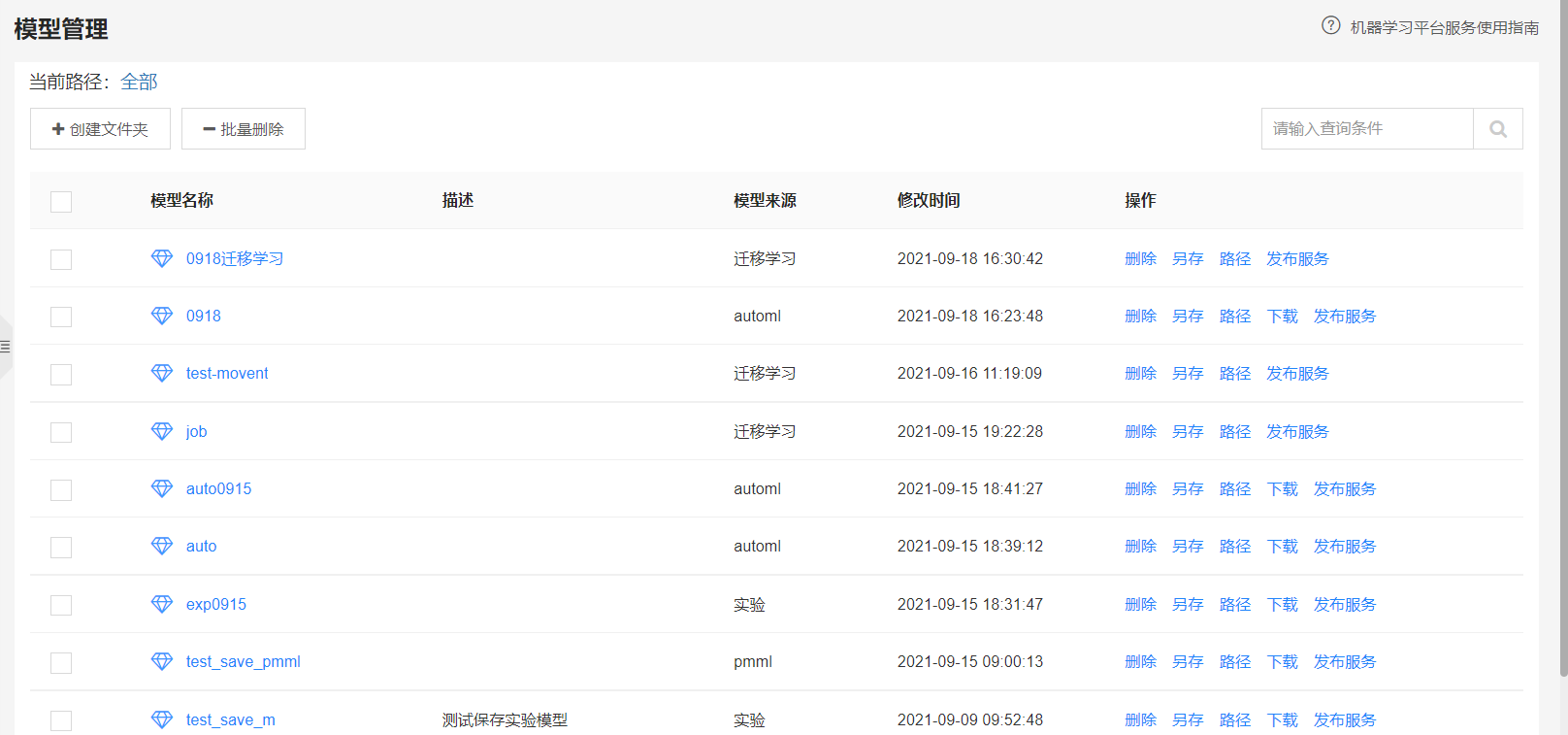The height and width of the screenshot is (735, 1568).
Task: Click 路径 for the 0918 model
Action: pos(1235,316)
